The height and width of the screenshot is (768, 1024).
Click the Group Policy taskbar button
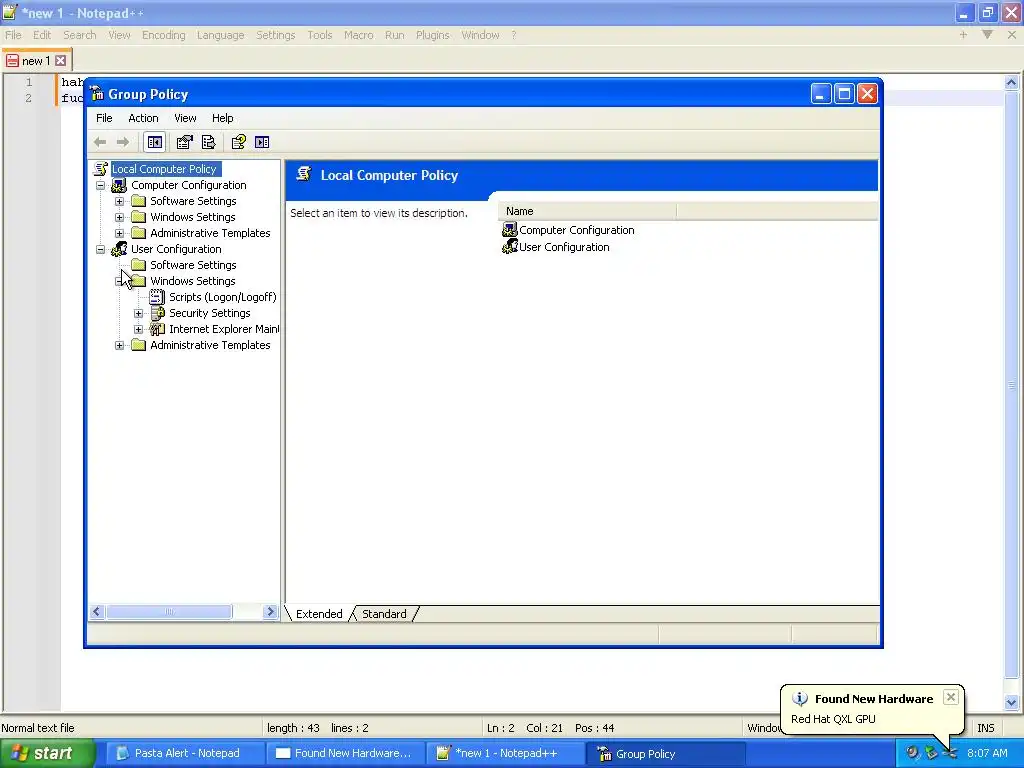pos(665,754)
